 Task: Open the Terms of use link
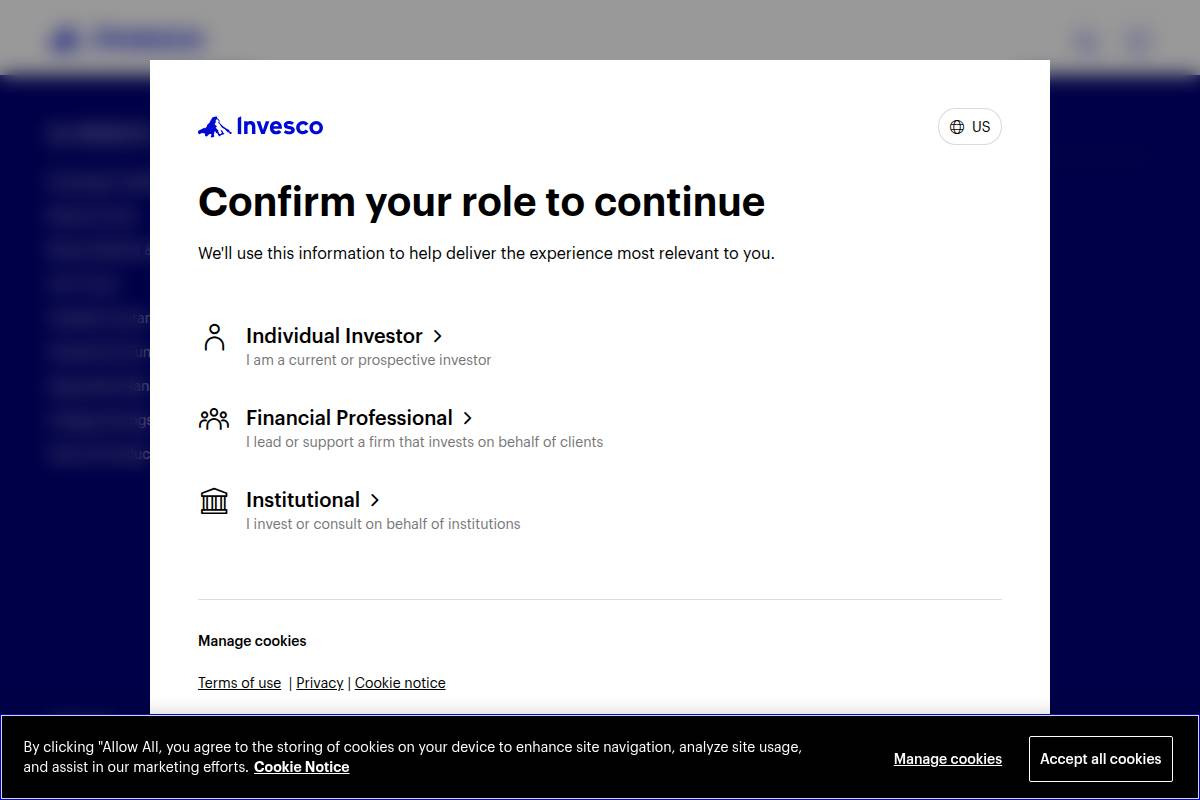239,683
